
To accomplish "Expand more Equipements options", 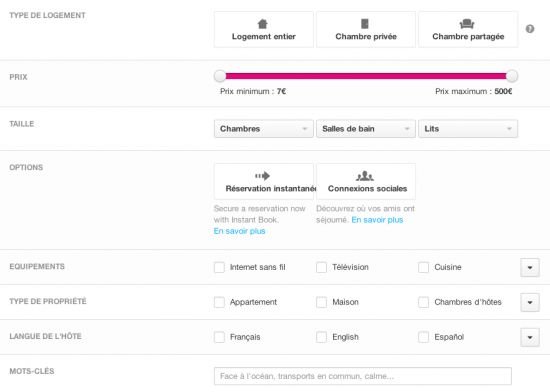I will pos(530,268).
